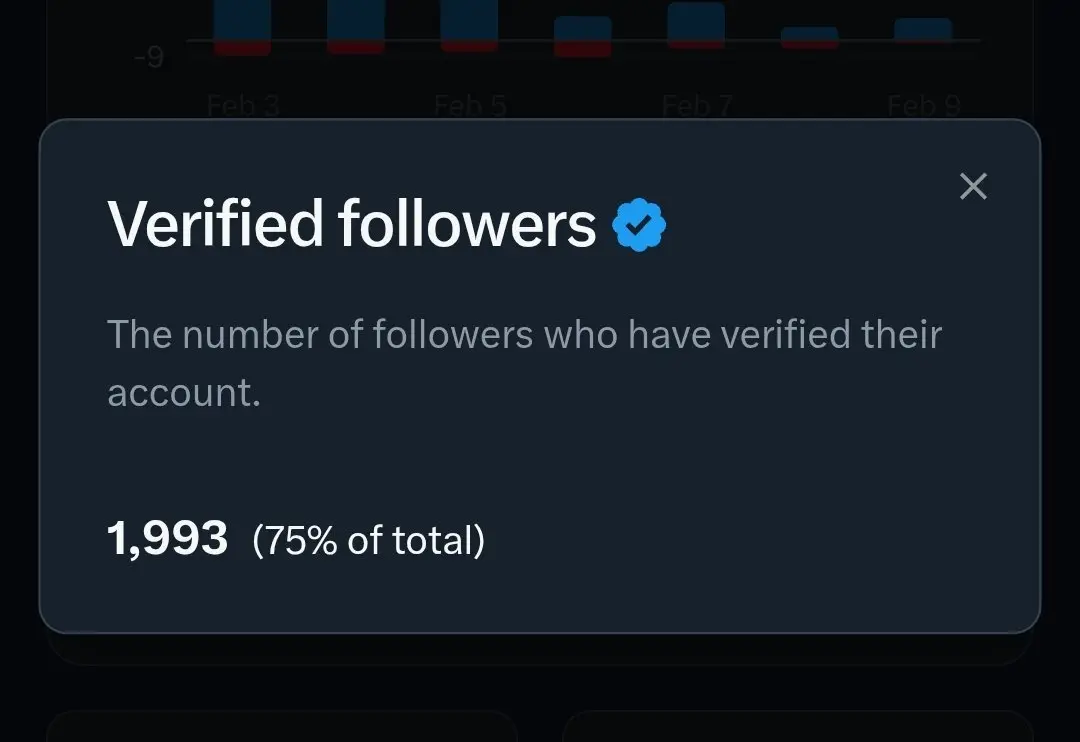Select the Feb 3 chart bar

click(x=242, y=27)
